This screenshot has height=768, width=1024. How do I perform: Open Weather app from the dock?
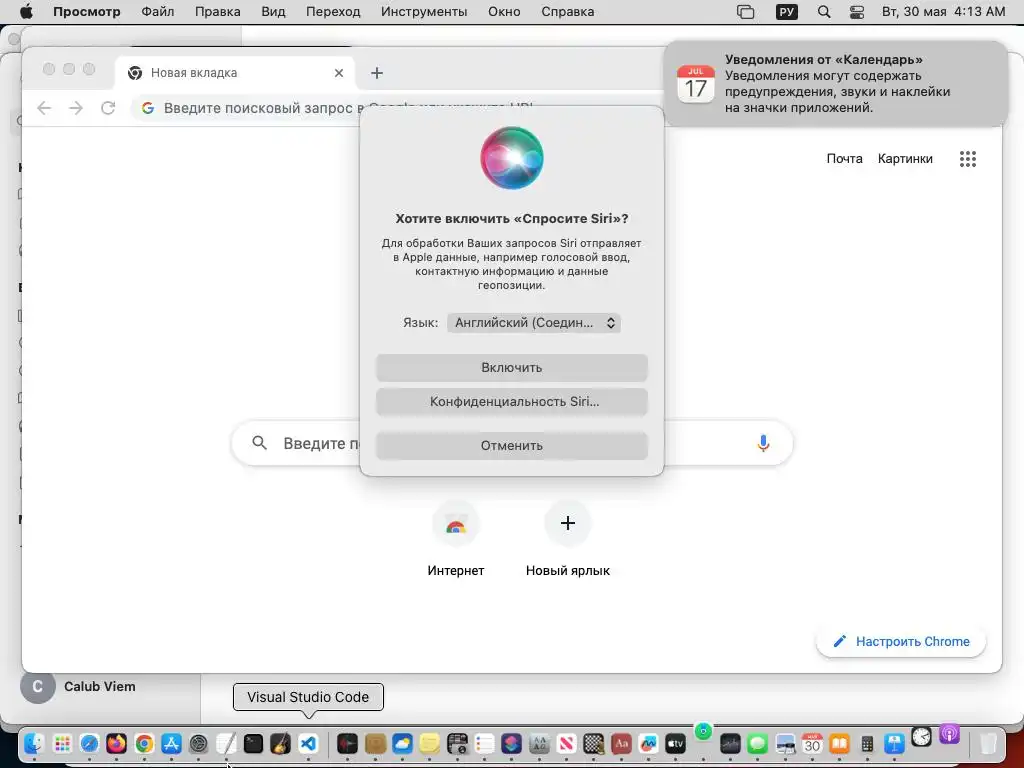click(402, 743)
